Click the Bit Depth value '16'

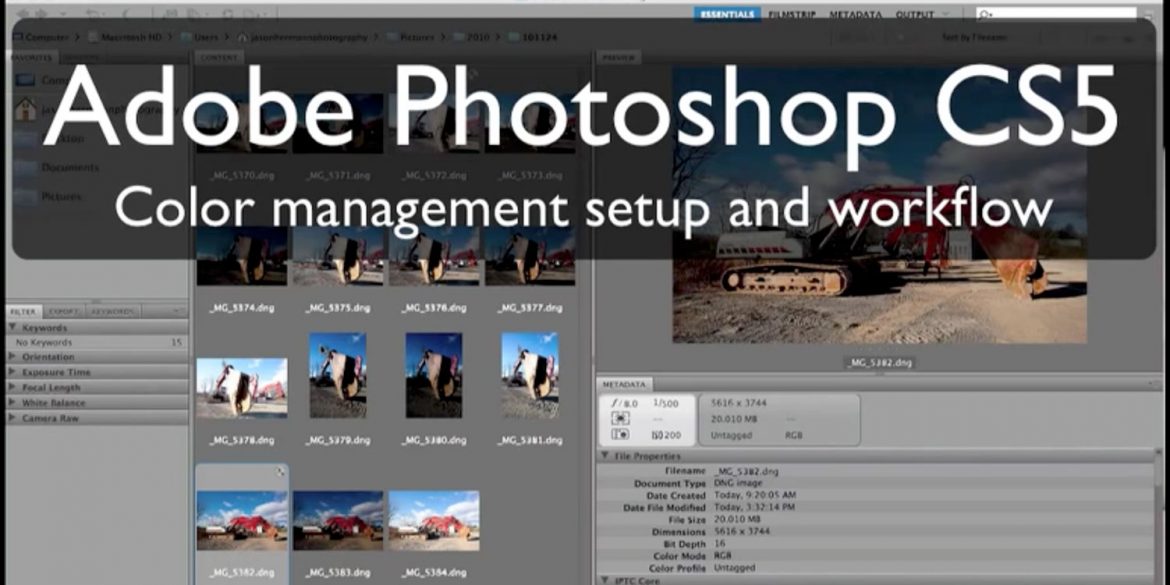click(x=719, y=544)
